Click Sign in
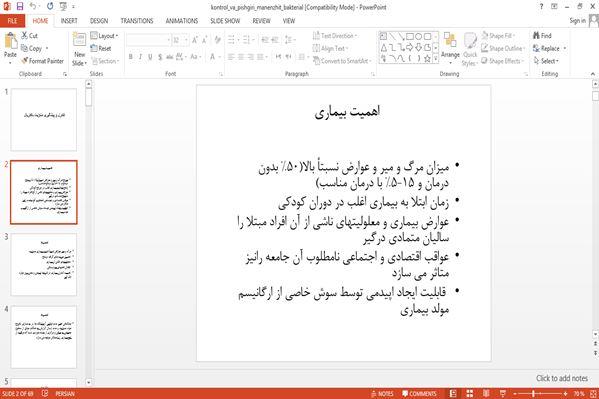The image size is (599, 399). coord(577,21)
